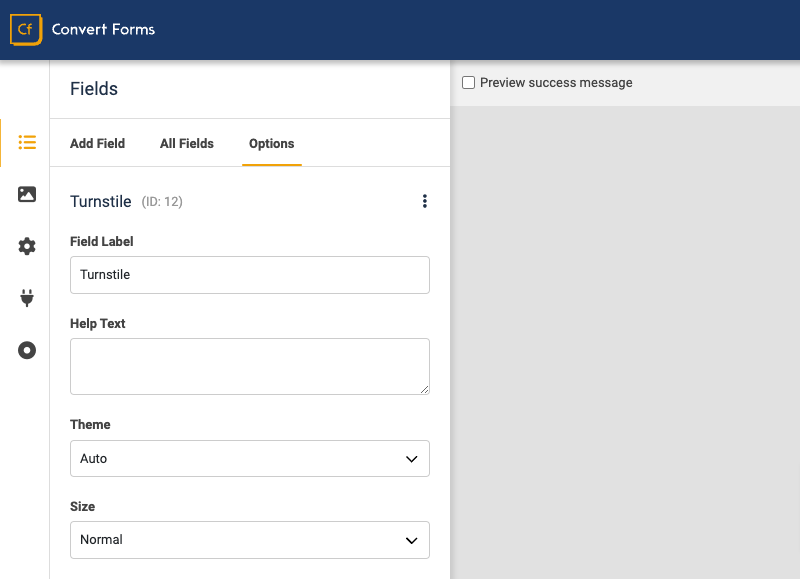
Task: Click the Preview success message label
Action: [x=556, y=83]
